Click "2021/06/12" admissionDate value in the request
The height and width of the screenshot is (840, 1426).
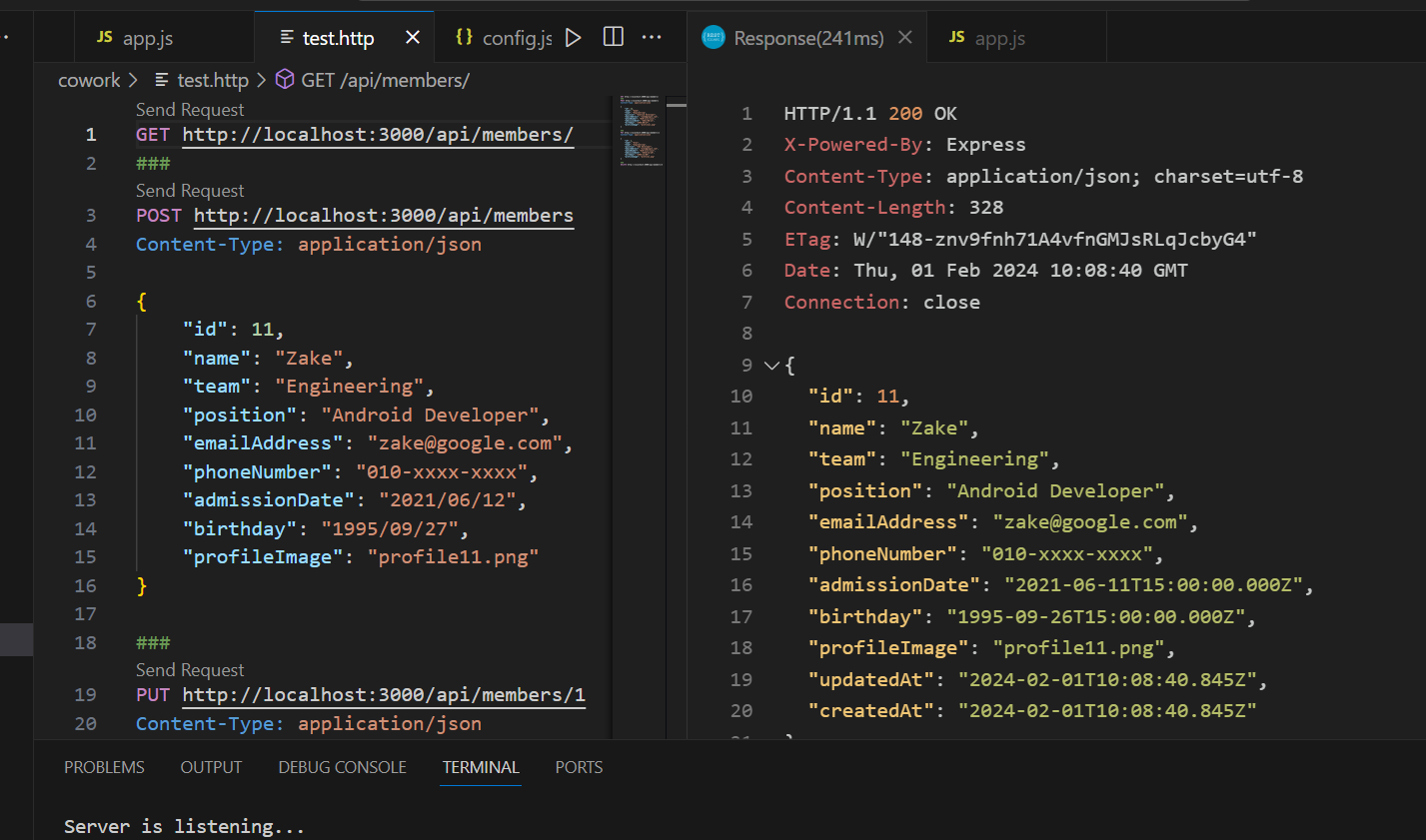(447, 500)
